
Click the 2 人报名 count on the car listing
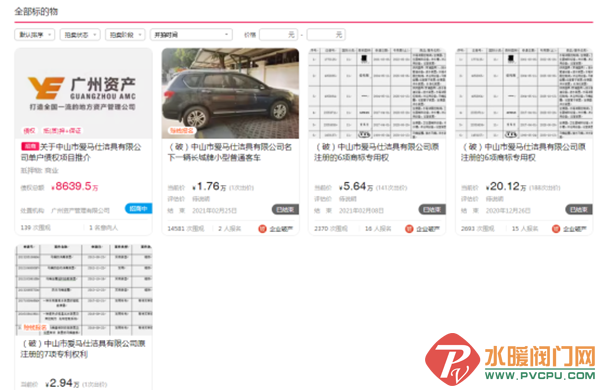pos(230,229)
